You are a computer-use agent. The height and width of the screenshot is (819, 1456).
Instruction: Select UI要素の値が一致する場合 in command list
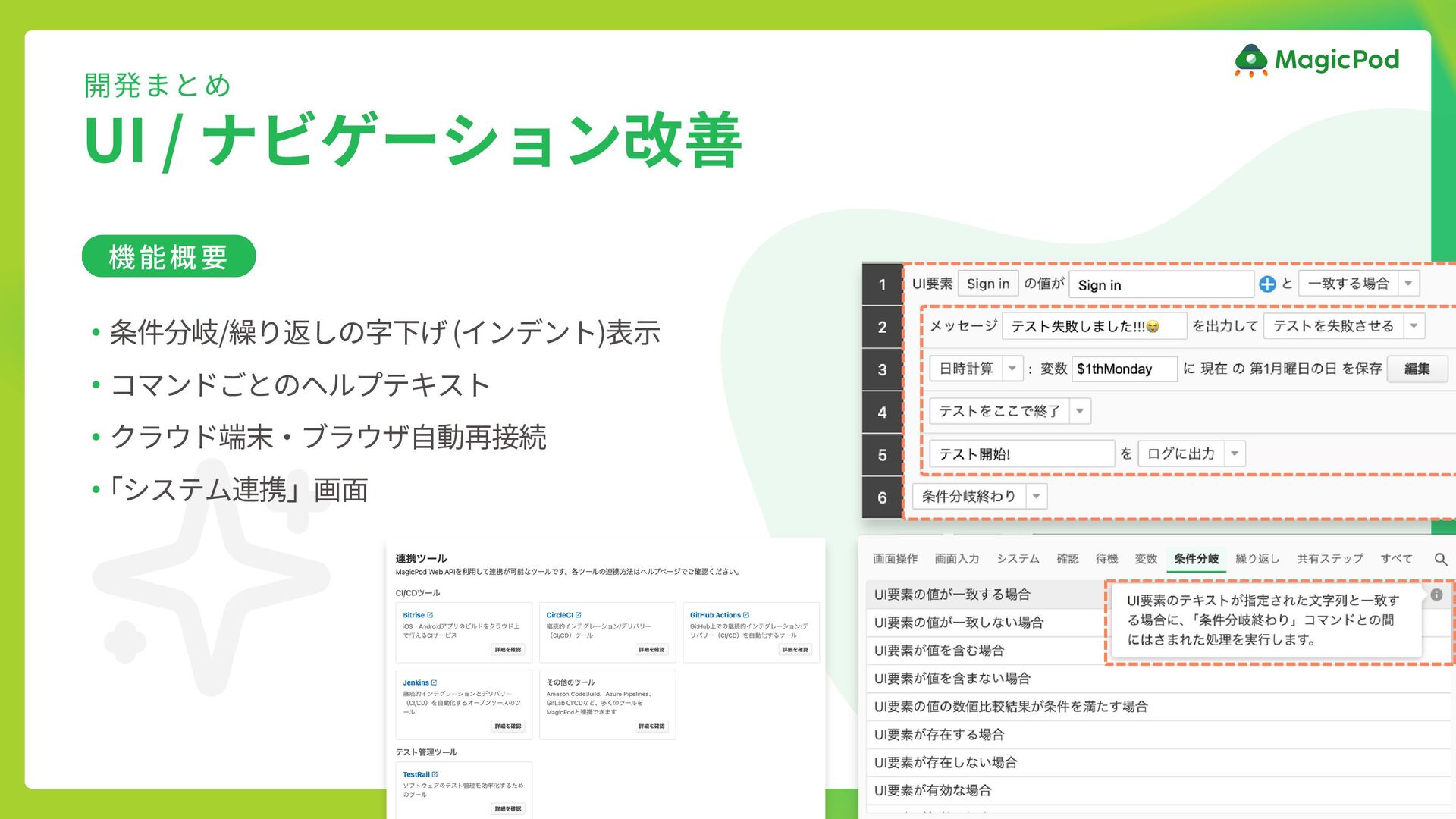tap(985, 595)
